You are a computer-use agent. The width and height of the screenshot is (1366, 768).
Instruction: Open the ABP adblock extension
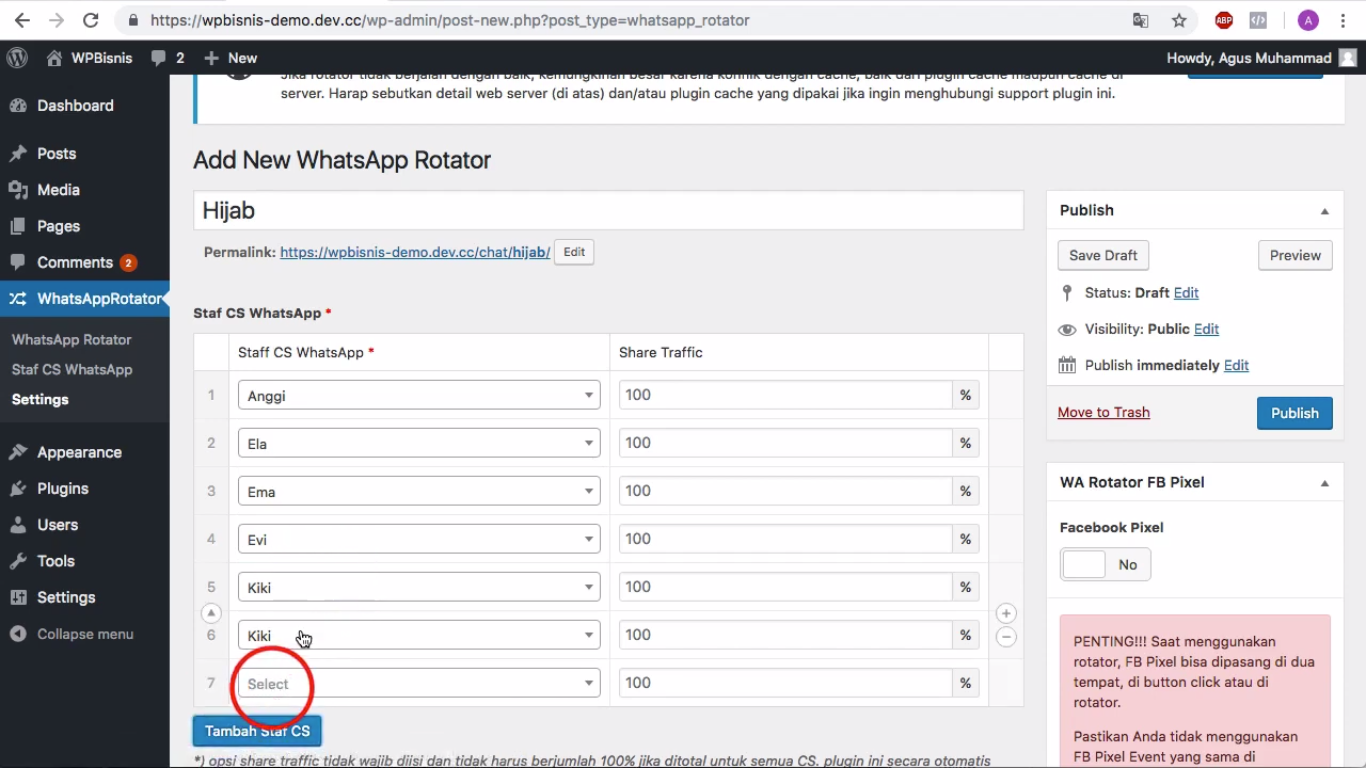[x=1224, y=20]
